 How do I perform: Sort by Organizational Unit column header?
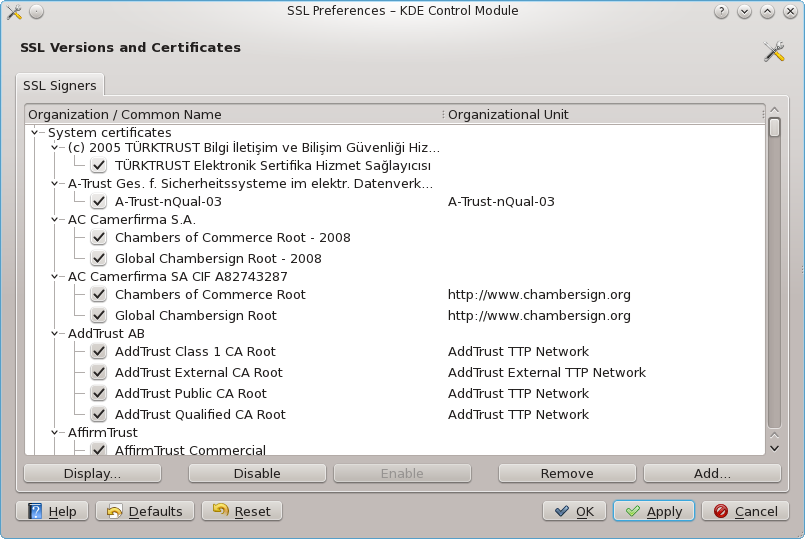point(600,115)
